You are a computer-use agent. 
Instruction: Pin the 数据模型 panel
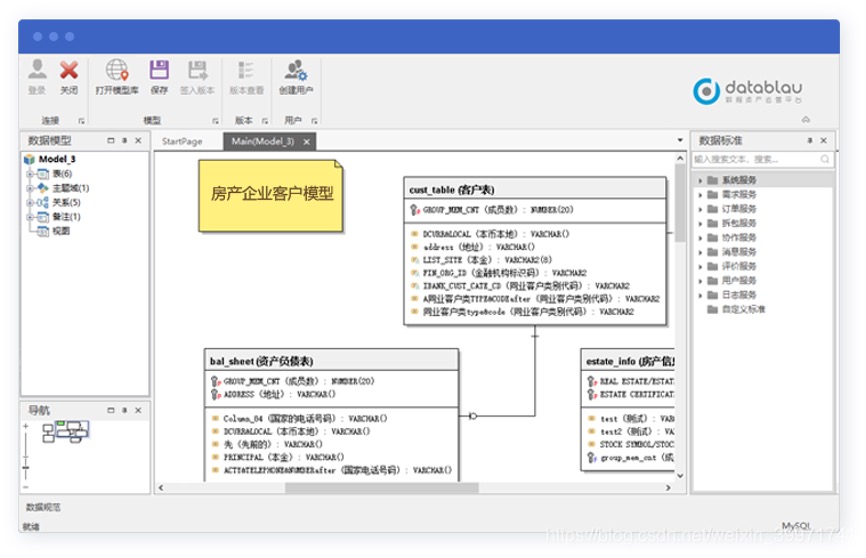pos(125,140)
